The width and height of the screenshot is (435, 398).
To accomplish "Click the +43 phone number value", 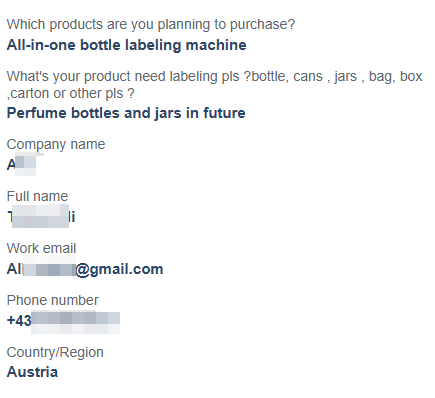I will (x=63, y=321).
